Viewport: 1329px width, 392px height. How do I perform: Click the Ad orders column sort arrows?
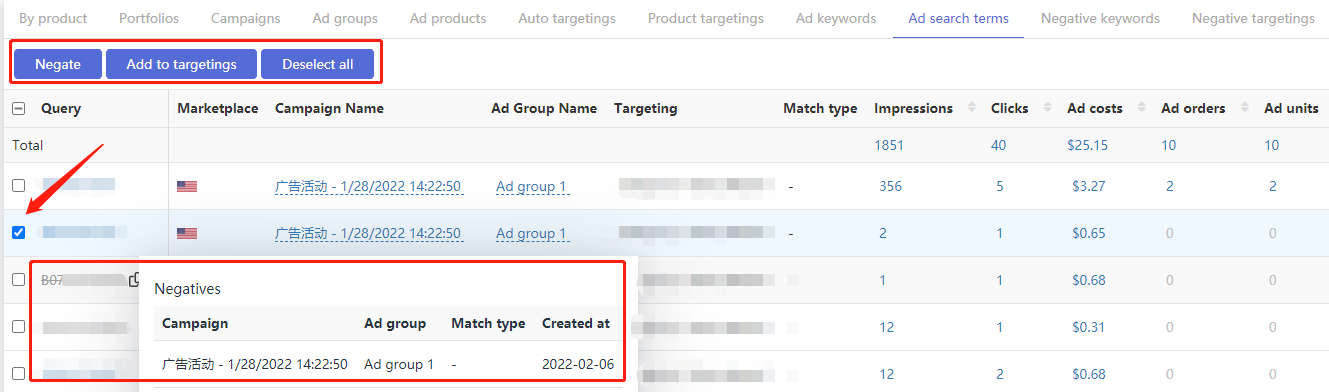tap(1245, 108)
